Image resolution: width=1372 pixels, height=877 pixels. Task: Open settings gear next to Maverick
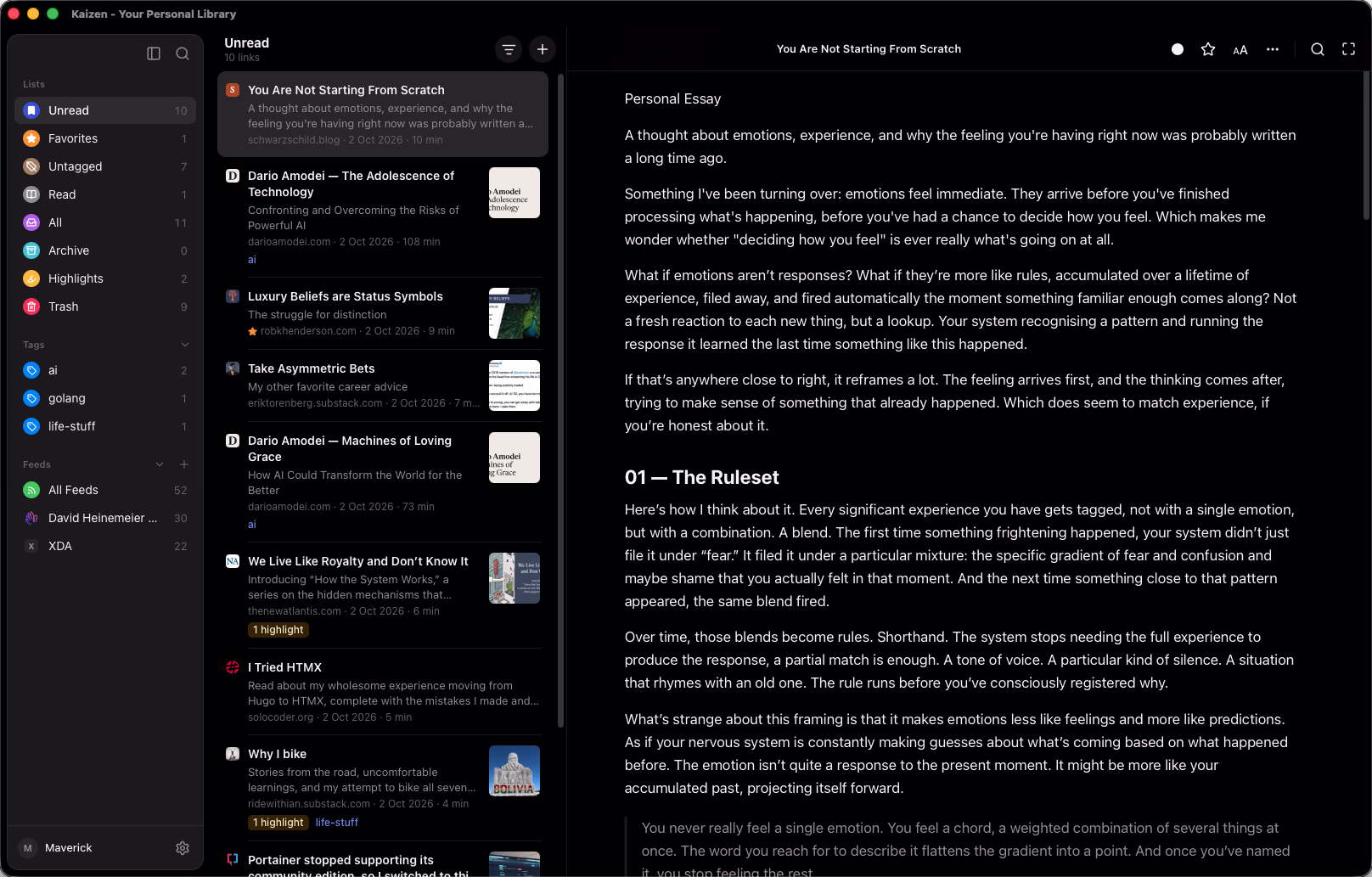[183, 848]
